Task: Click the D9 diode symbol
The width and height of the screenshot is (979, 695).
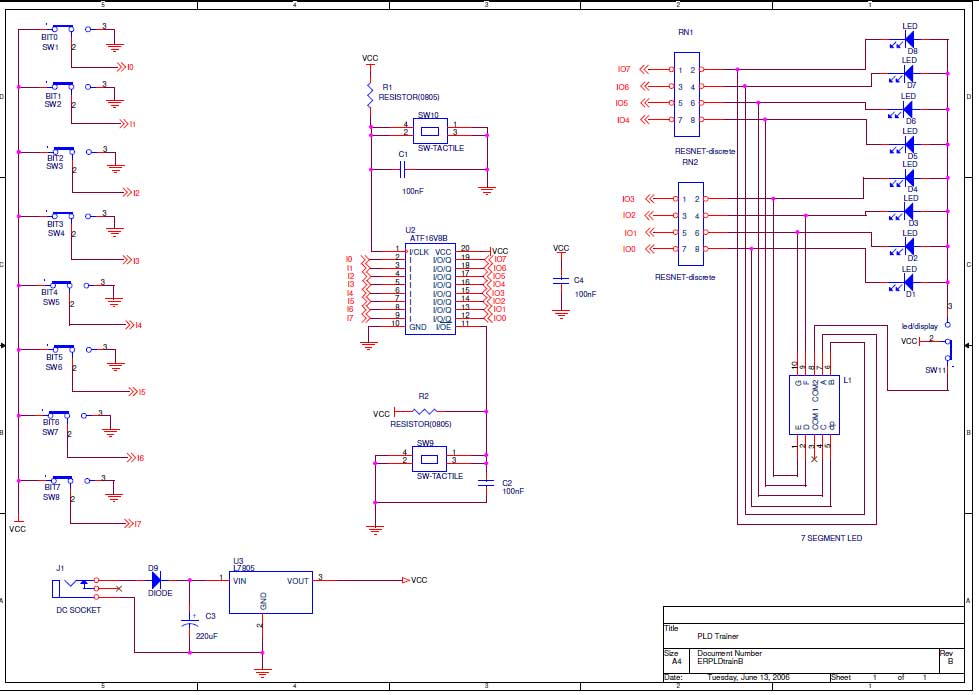Action: (x=156, y=579)
